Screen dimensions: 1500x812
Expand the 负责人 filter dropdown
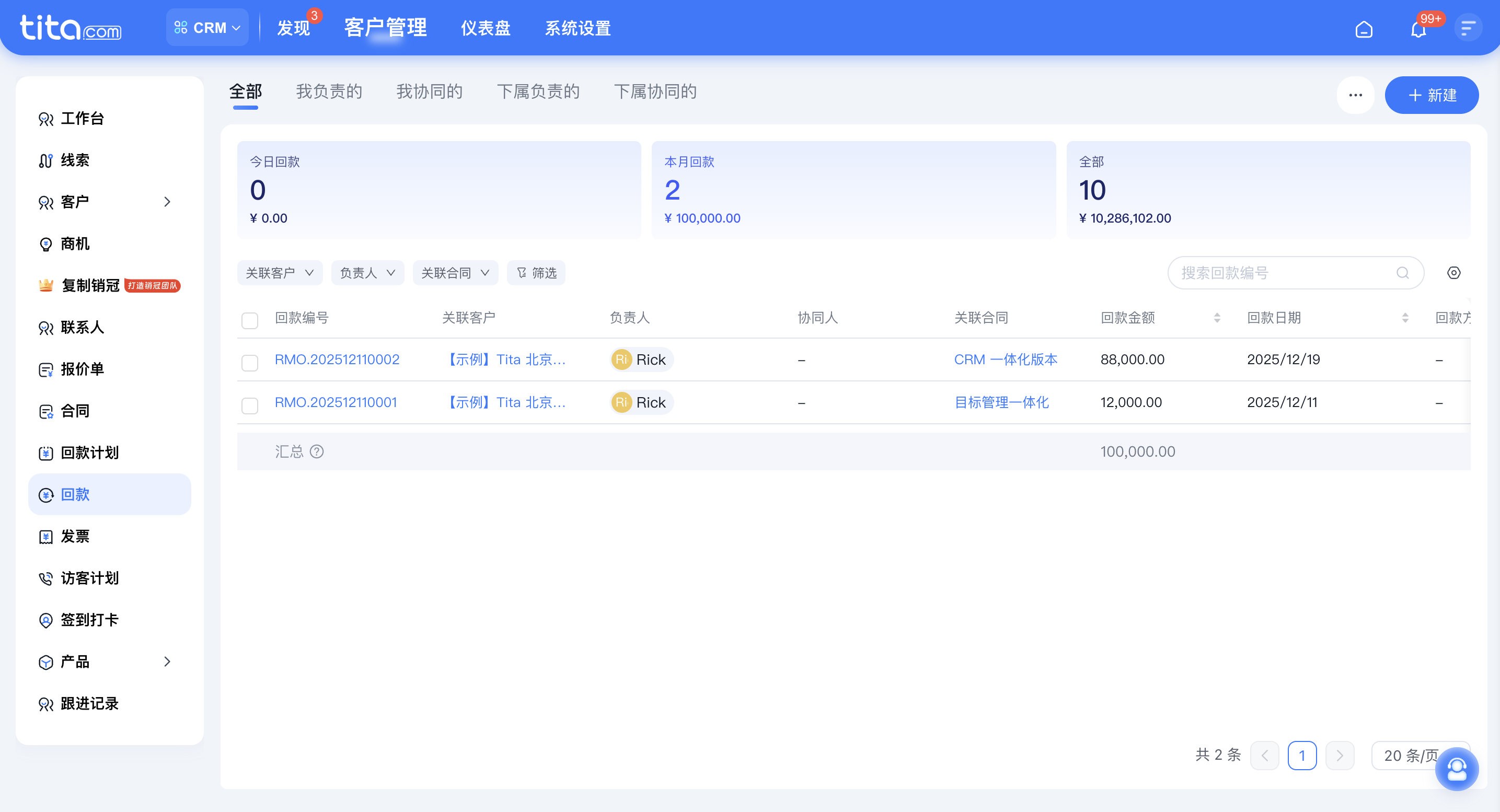[367, 272]
